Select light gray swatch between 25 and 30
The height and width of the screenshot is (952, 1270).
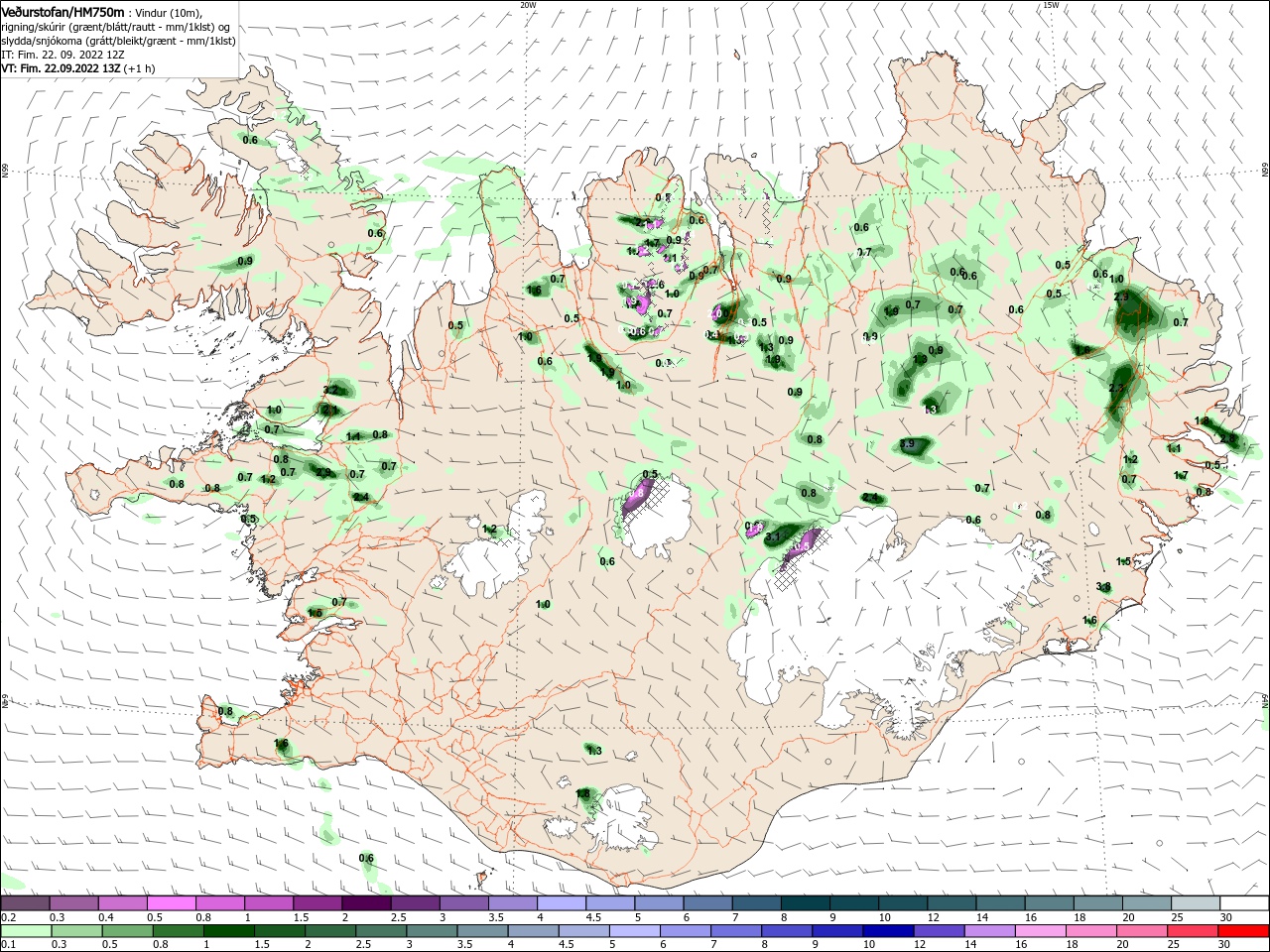[1195, 903]
